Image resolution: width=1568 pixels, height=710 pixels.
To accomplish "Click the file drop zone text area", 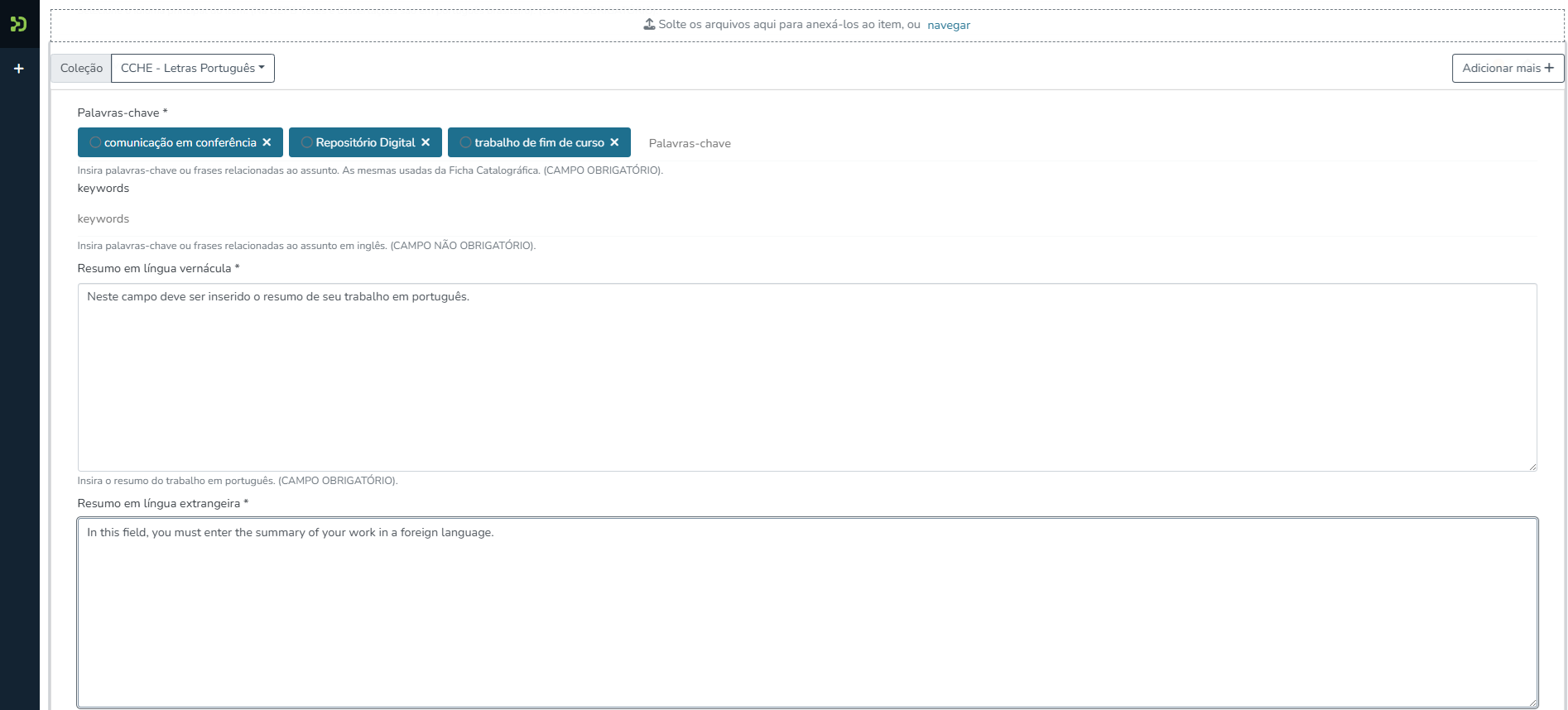I will [x=788, y=24].
